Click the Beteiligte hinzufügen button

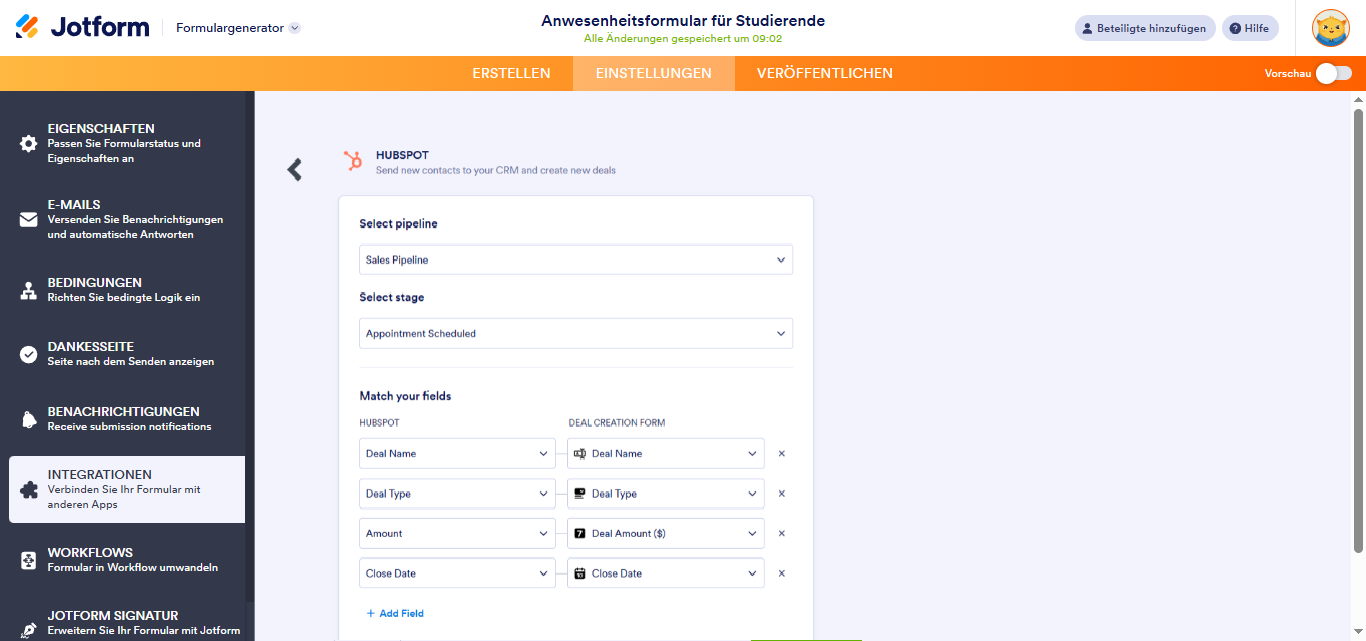click(1144, 27)
